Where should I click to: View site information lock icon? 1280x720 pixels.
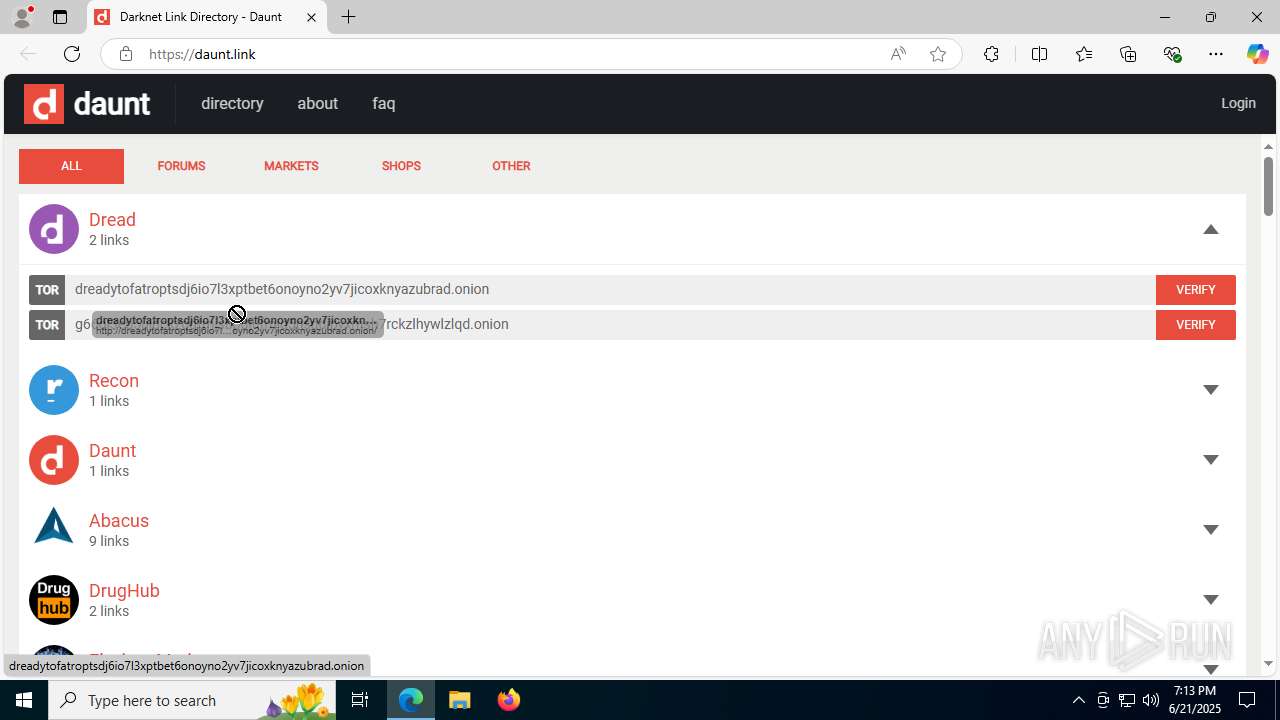125,54
